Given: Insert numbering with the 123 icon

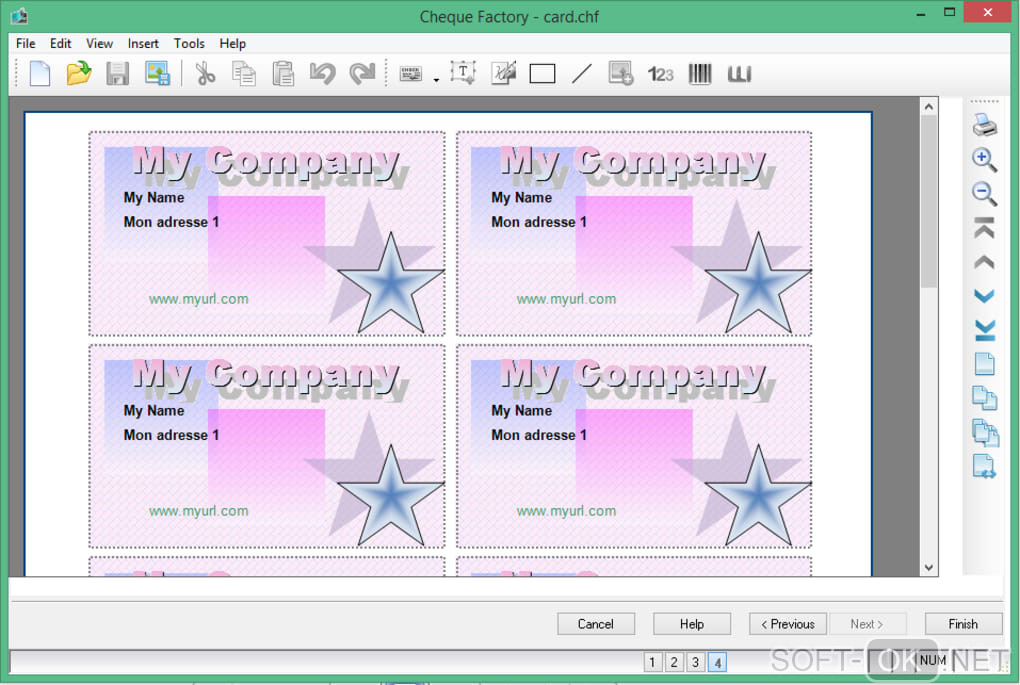Looking at the screenshot, I should pyautogui.click(x=660, y=74).
